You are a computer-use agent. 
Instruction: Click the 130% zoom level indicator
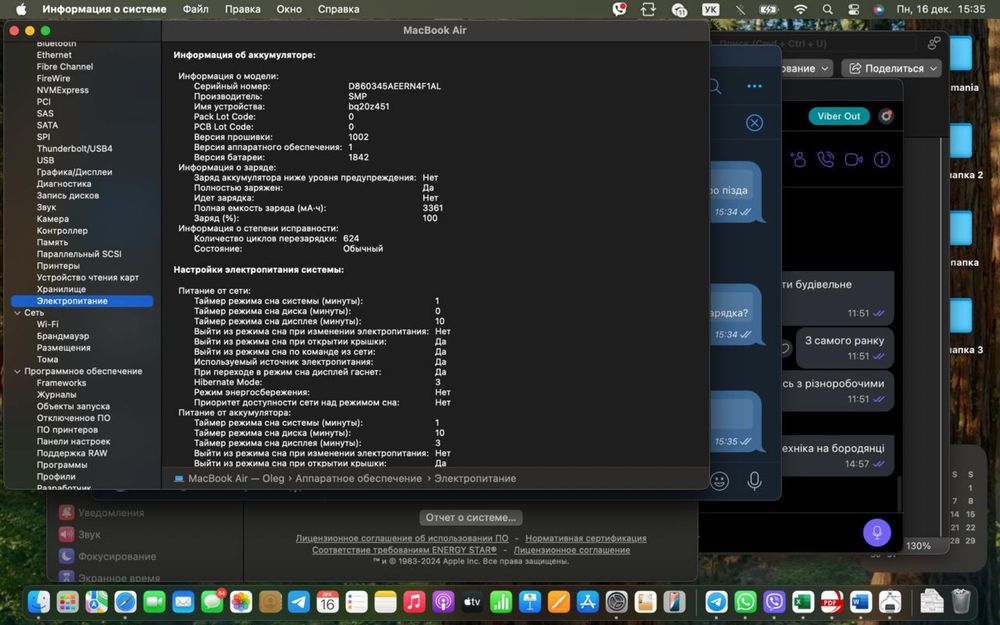tap(918, 546)
